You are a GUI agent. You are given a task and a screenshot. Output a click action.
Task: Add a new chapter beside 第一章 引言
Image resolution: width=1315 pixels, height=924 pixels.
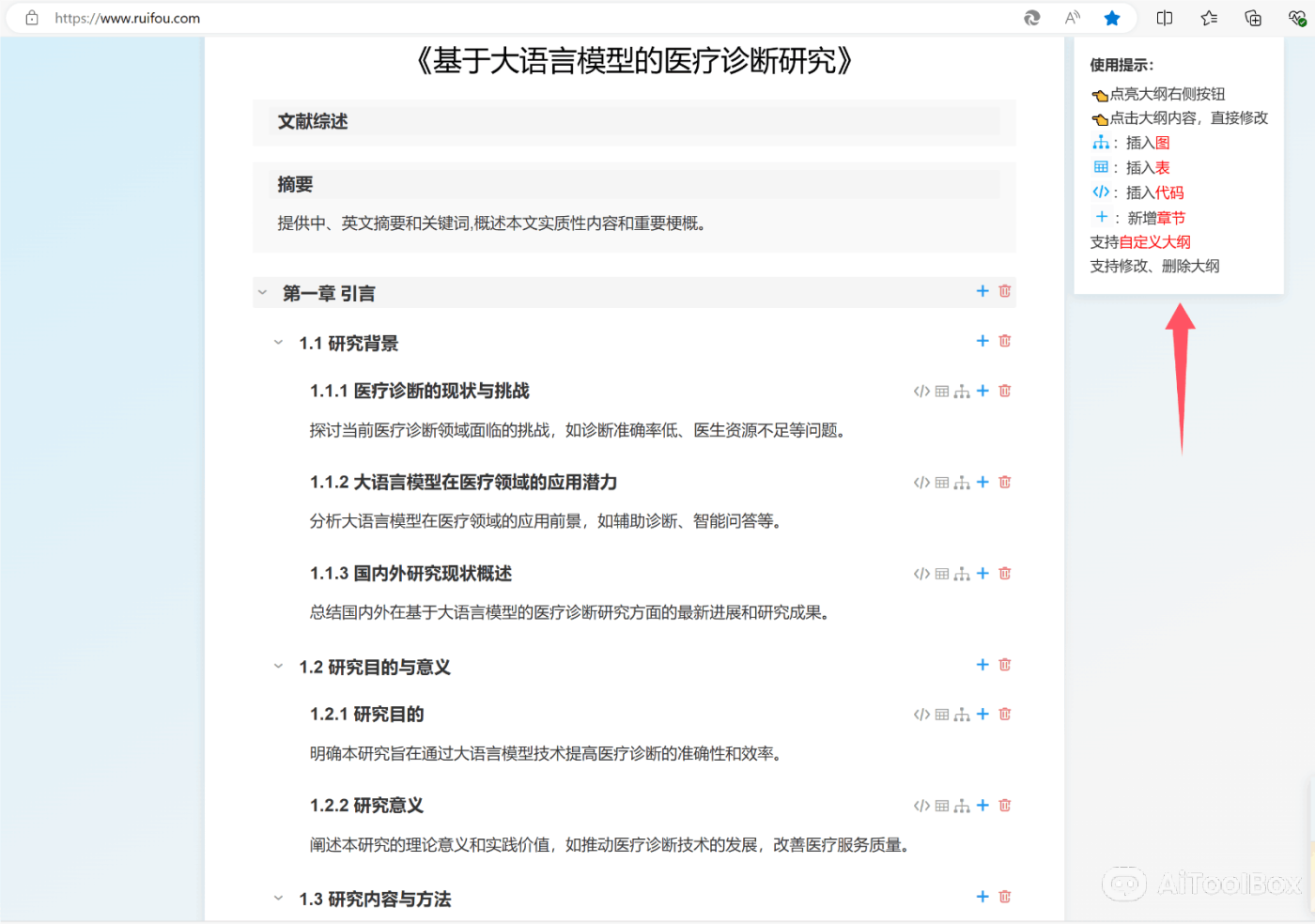982,291
